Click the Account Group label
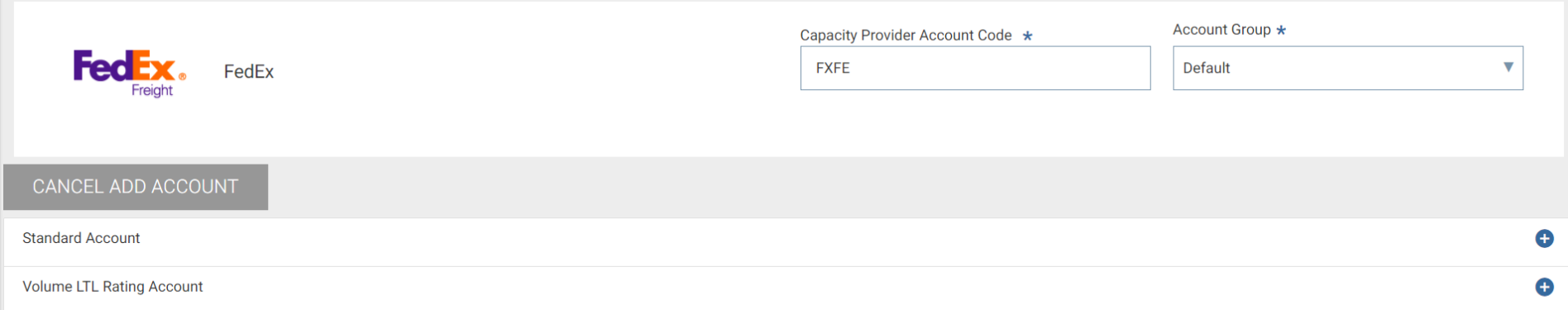Screen dimensions: 1568x310 coord(1221,29)
